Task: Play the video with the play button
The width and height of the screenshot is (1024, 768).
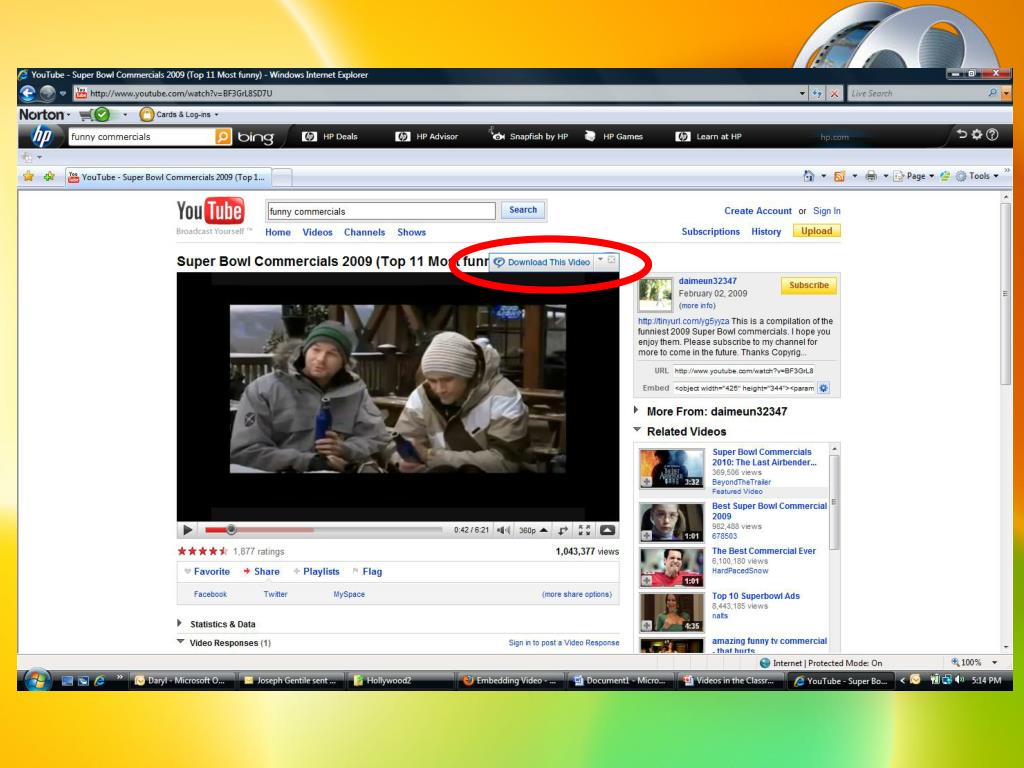Action: tap(187, 530)
